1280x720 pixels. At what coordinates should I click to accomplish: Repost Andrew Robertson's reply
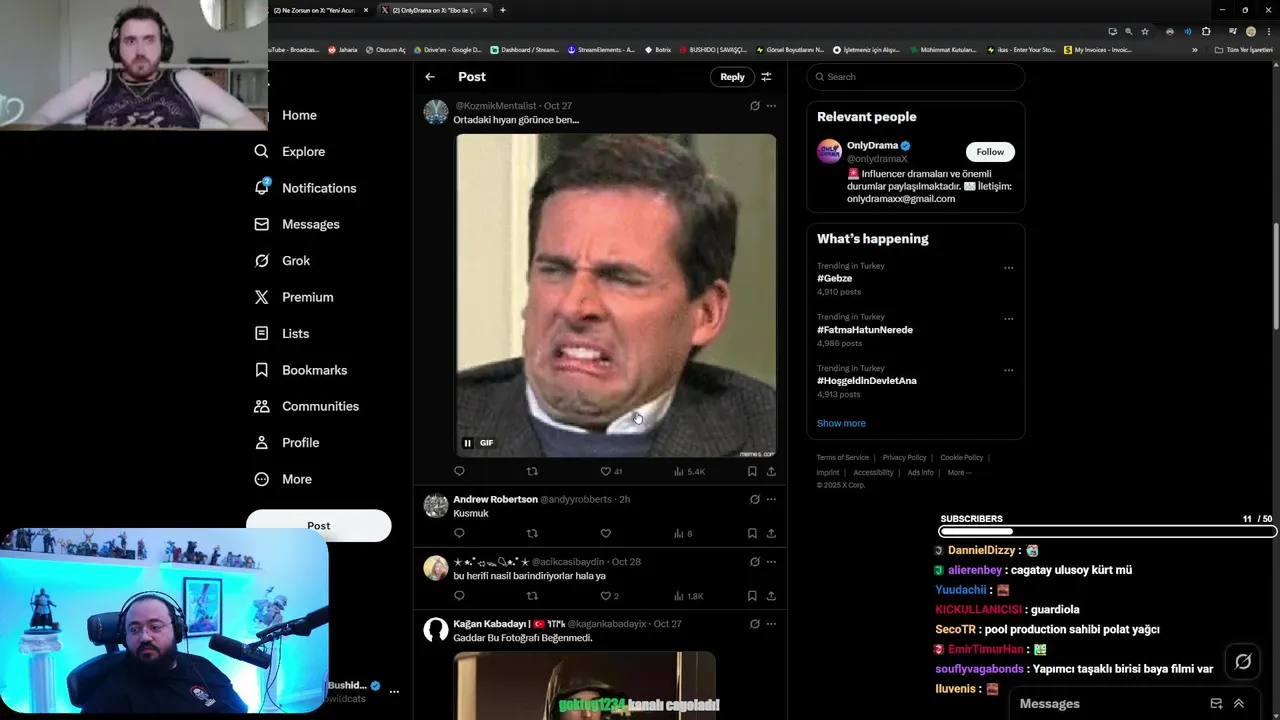(532, 534)
